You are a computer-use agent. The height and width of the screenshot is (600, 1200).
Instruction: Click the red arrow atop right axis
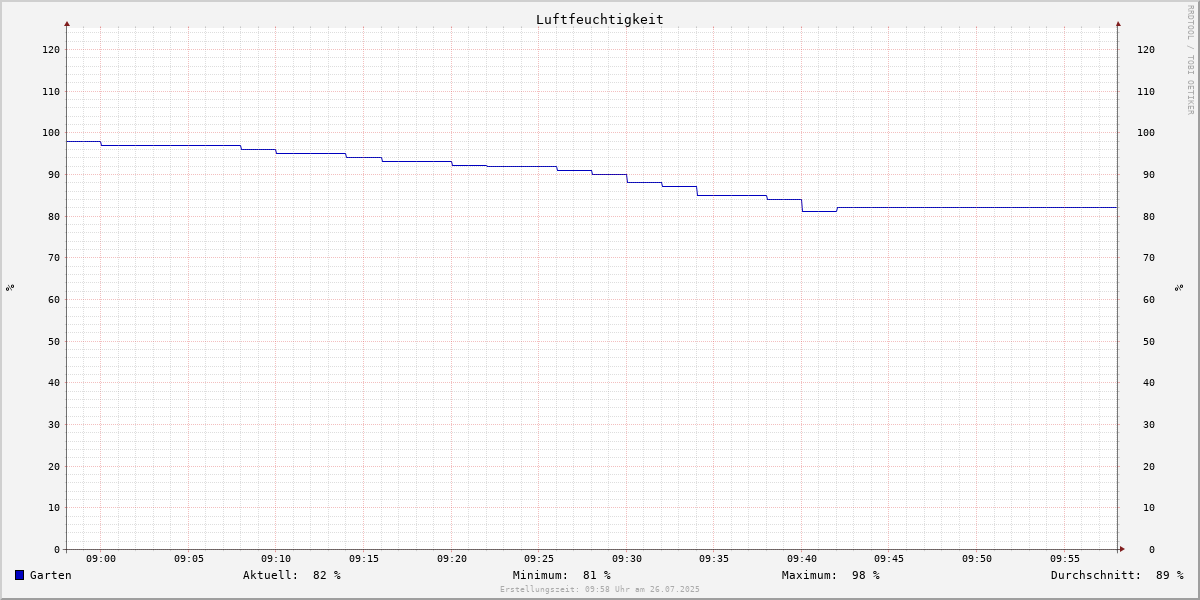[x=1118, y=23]
